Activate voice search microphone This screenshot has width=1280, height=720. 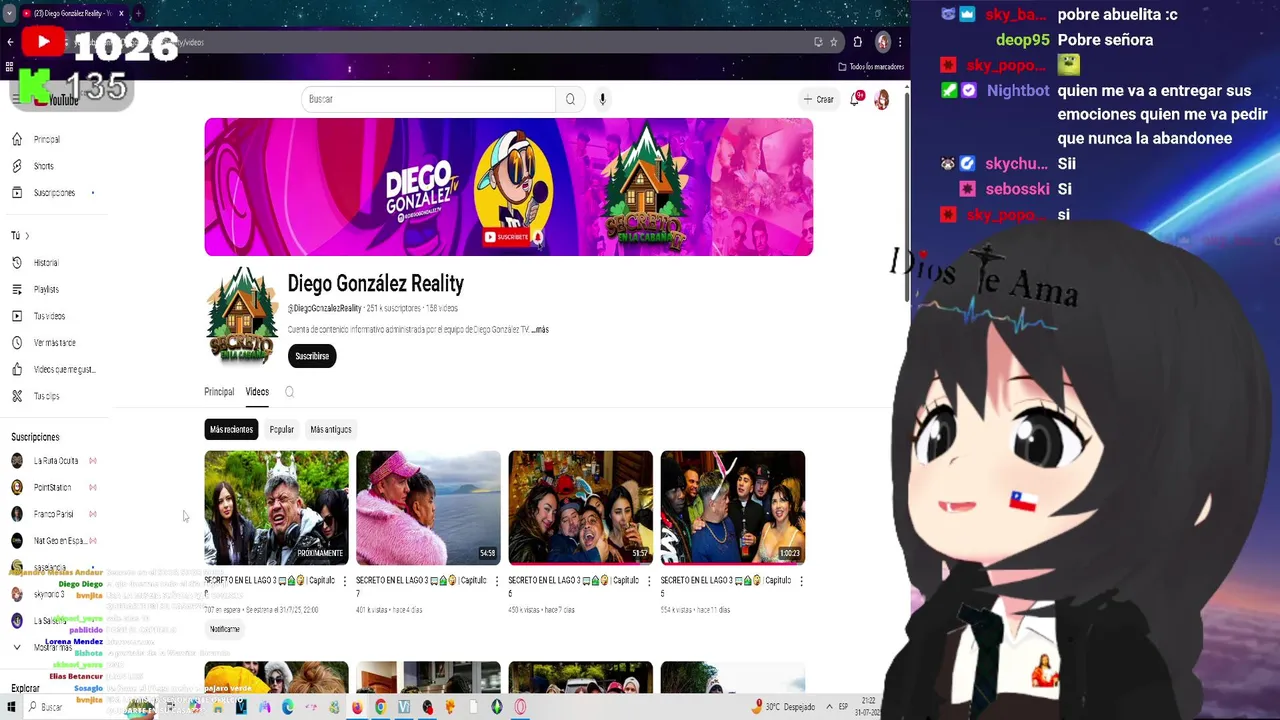pos(602,99)
